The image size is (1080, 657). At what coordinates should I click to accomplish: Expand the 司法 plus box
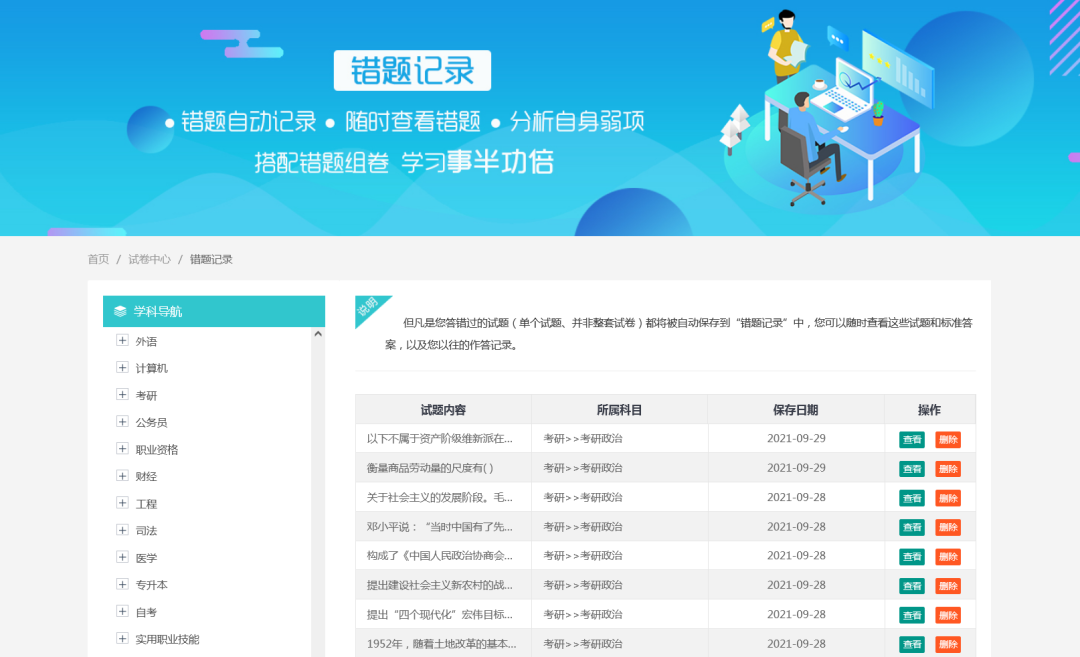(x=122, y=530)
